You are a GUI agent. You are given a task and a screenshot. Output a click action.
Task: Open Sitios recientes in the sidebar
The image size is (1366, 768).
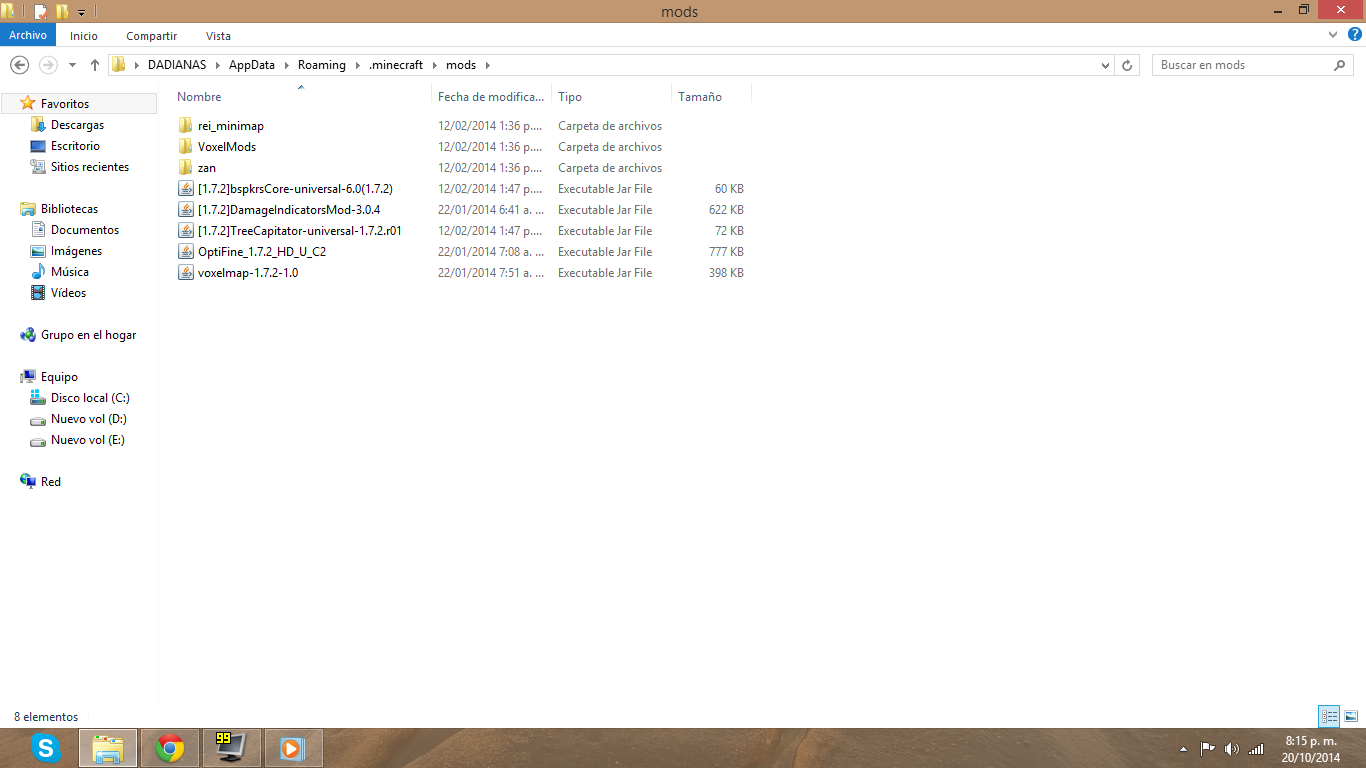90,167
